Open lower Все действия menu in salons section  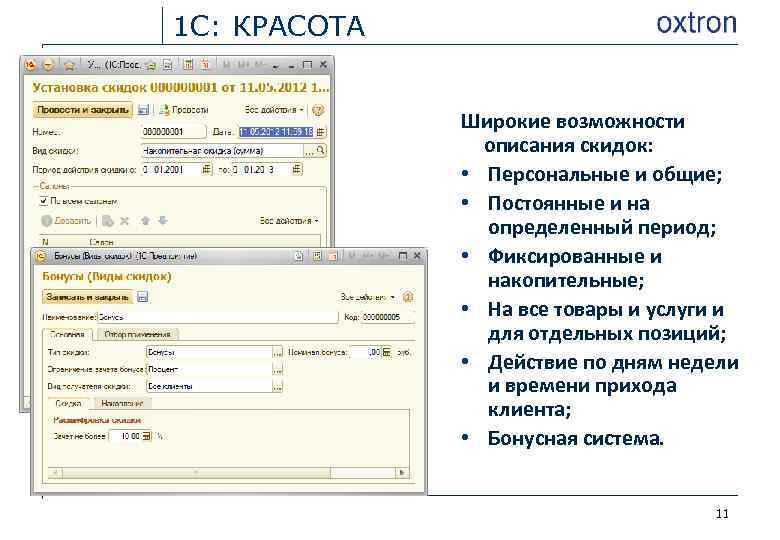289,221
